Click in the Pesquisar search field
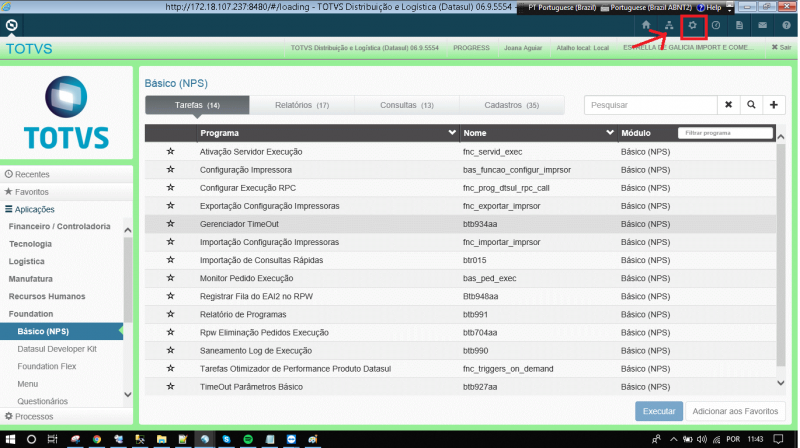This screenshot has height=448, width=800. pyautogui.click(x=651, y=105)
